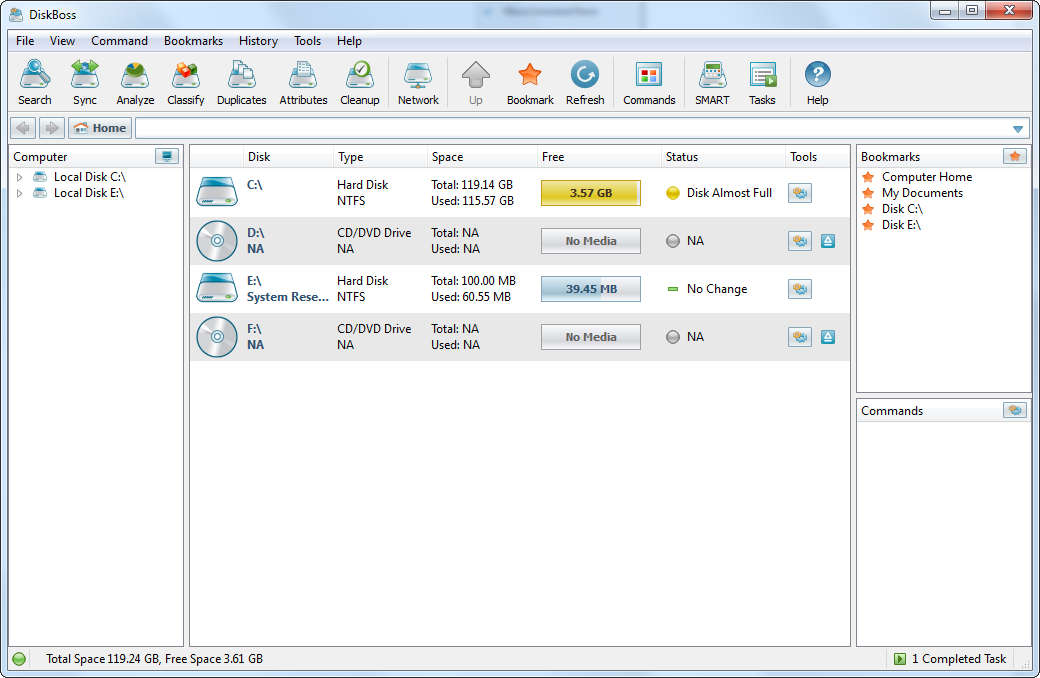Open the View menu
1040x678 pixels.
point(62,40)
